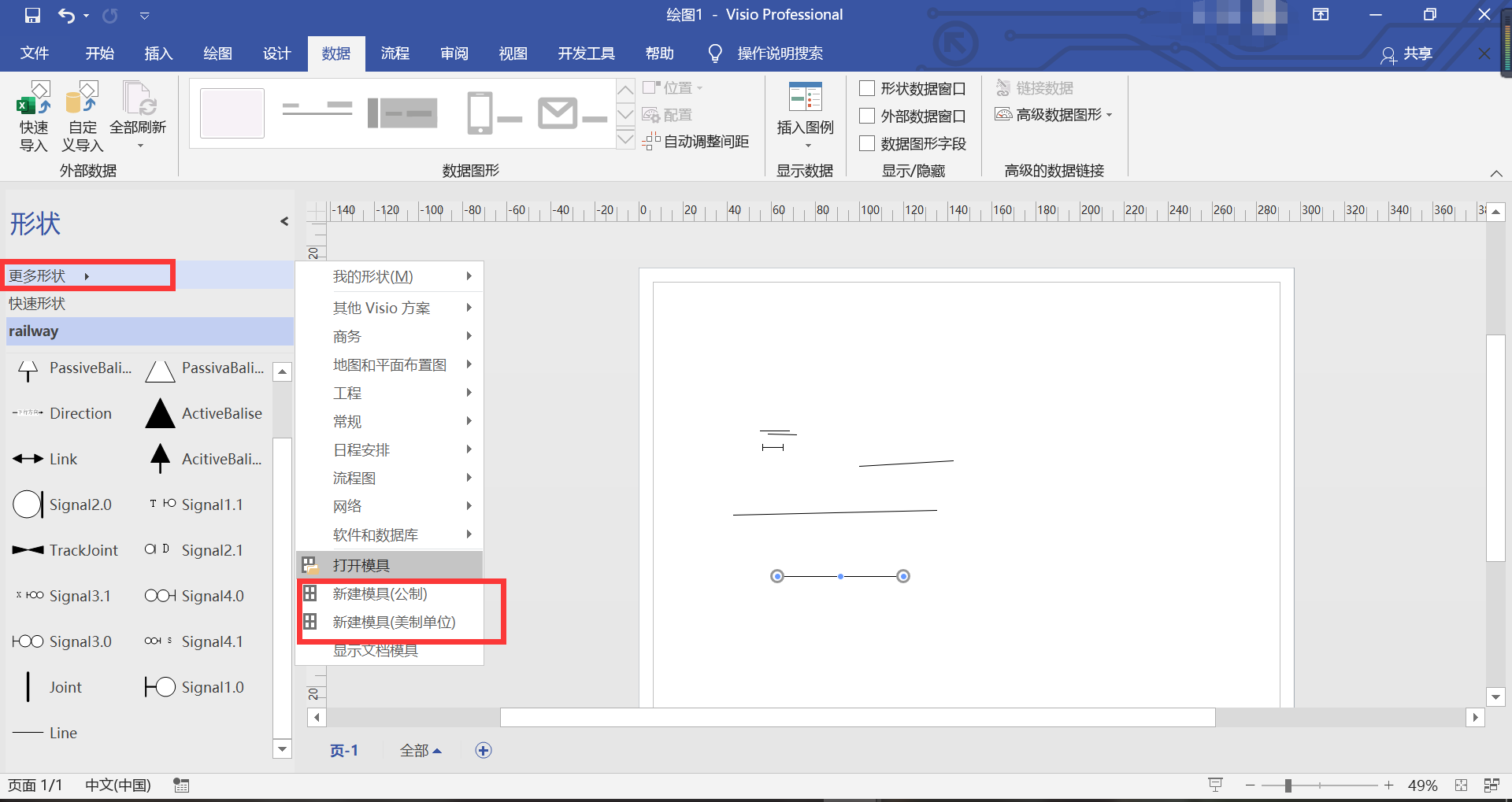Collapse the Shapes (形状) panel arrow
The width and height of the screenshot is (1512, 802).
click(x=284, y=222)
